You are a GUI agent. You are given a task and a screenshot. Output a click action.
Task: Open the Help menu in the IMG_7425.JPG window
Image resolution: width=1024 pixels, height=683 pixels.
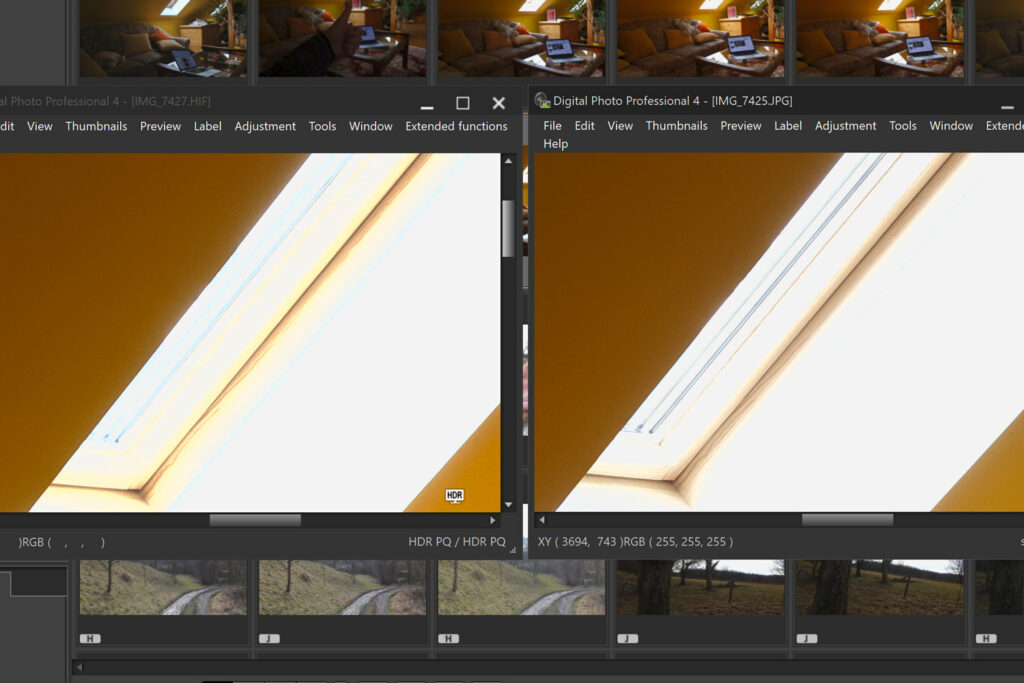[x=555, y=144]
